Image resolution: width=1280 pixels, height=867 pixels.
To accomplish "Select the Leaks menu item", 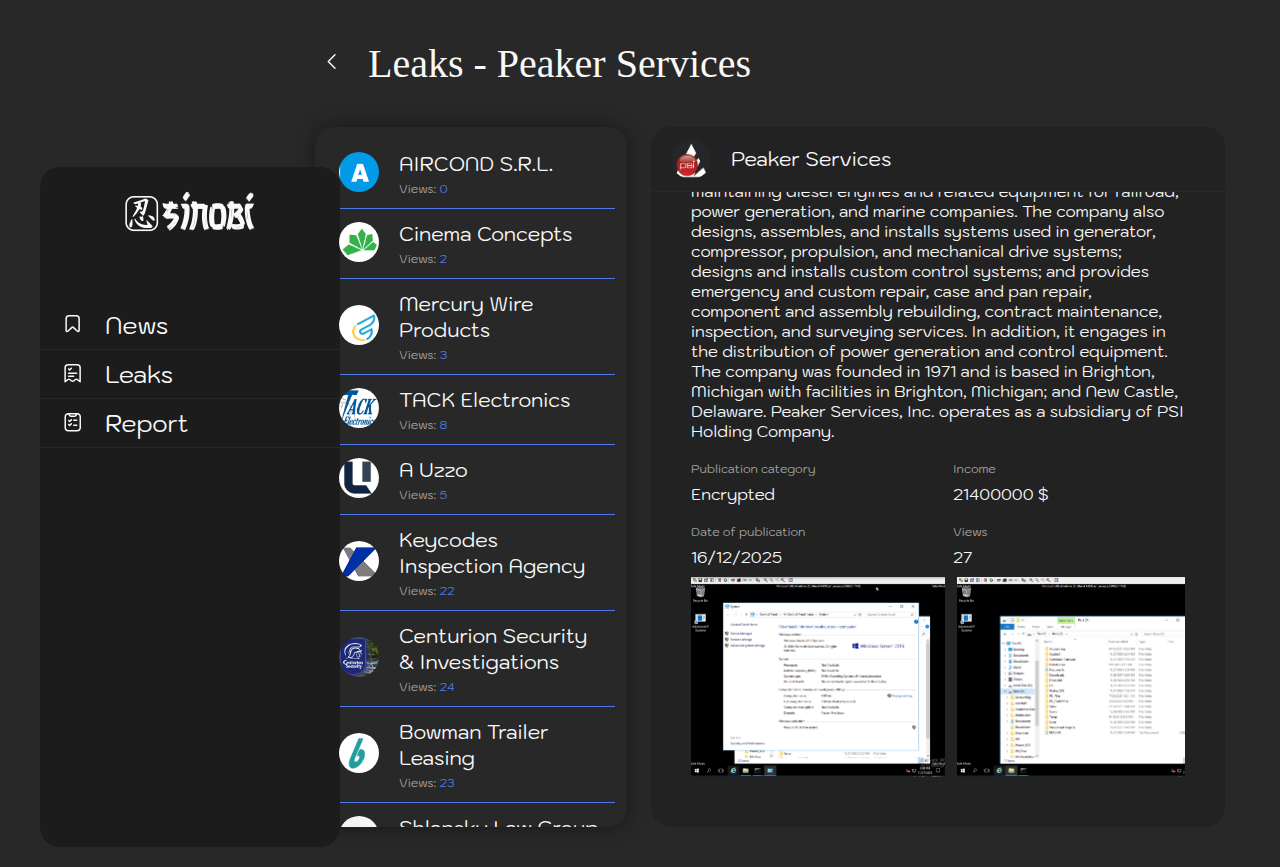I will (x=139, y=375).
